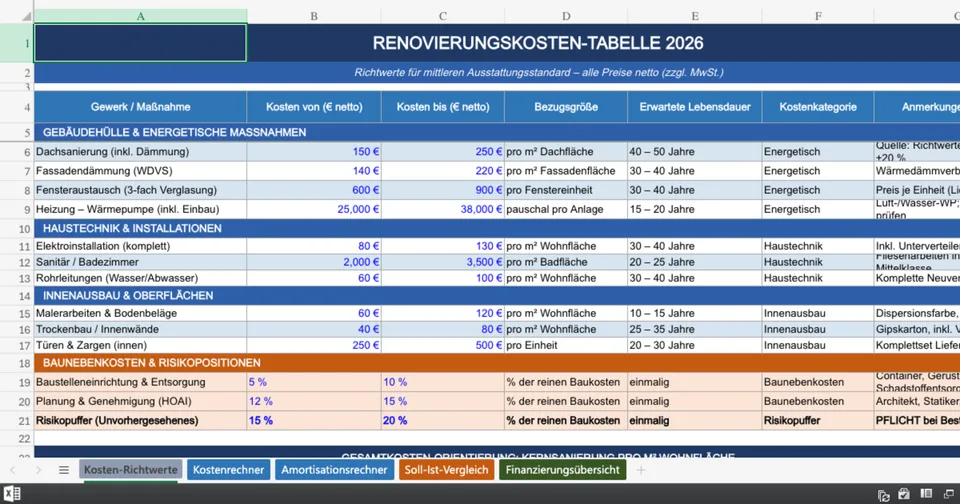Click the 12 % value in HOAI row
Viewport: 960px width, 504px height.
[x=314, y=401]
